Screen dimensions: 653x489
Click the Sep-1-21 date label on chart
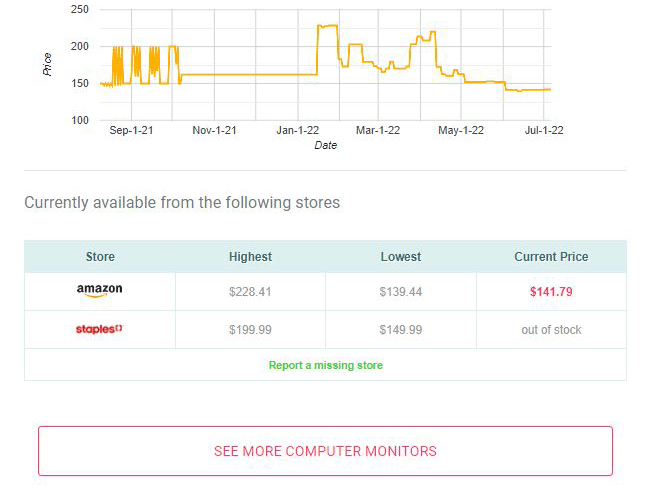coord(131,130)
